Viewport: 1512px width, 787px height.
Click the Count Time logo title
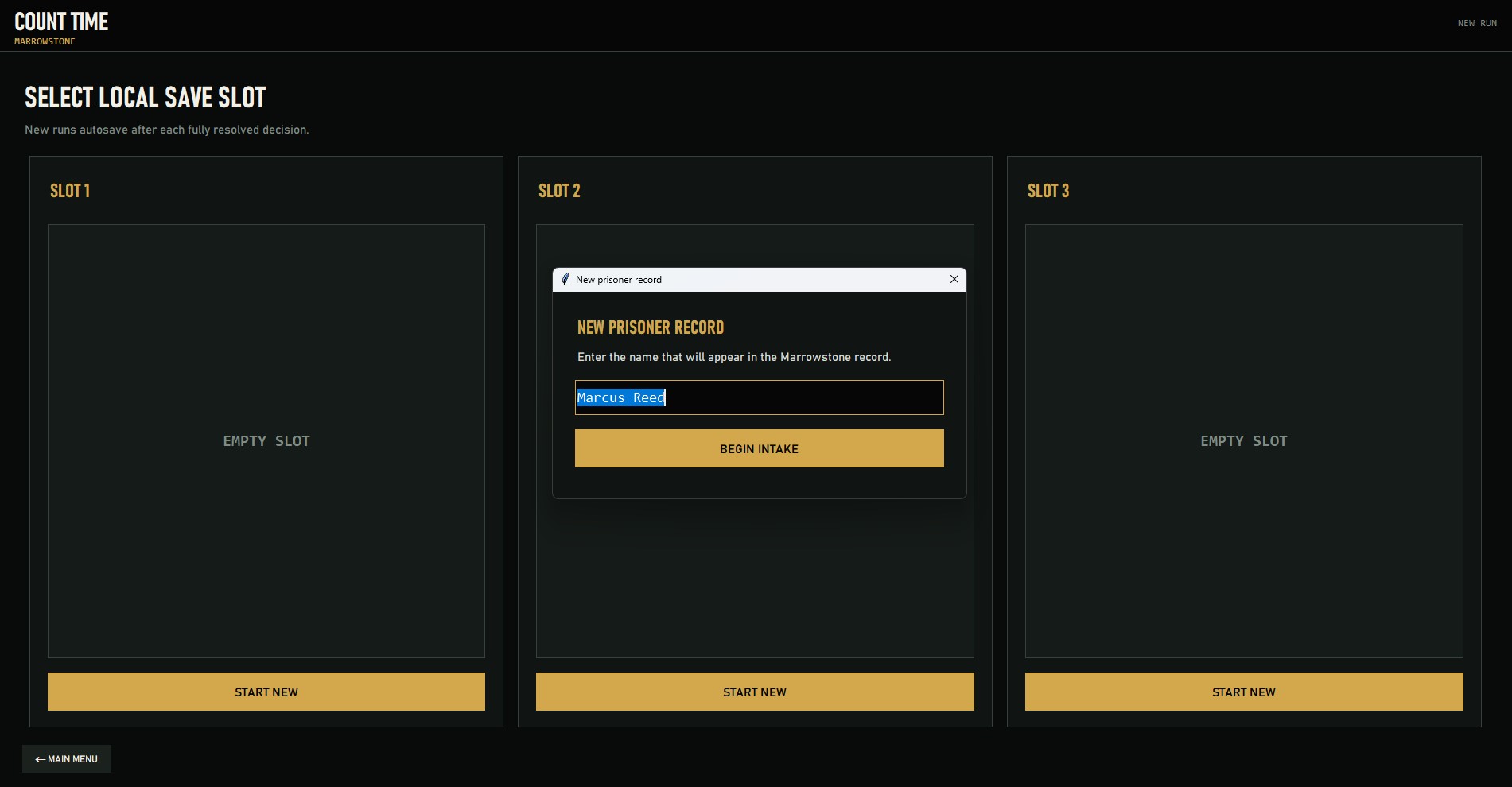coord(61,22)
